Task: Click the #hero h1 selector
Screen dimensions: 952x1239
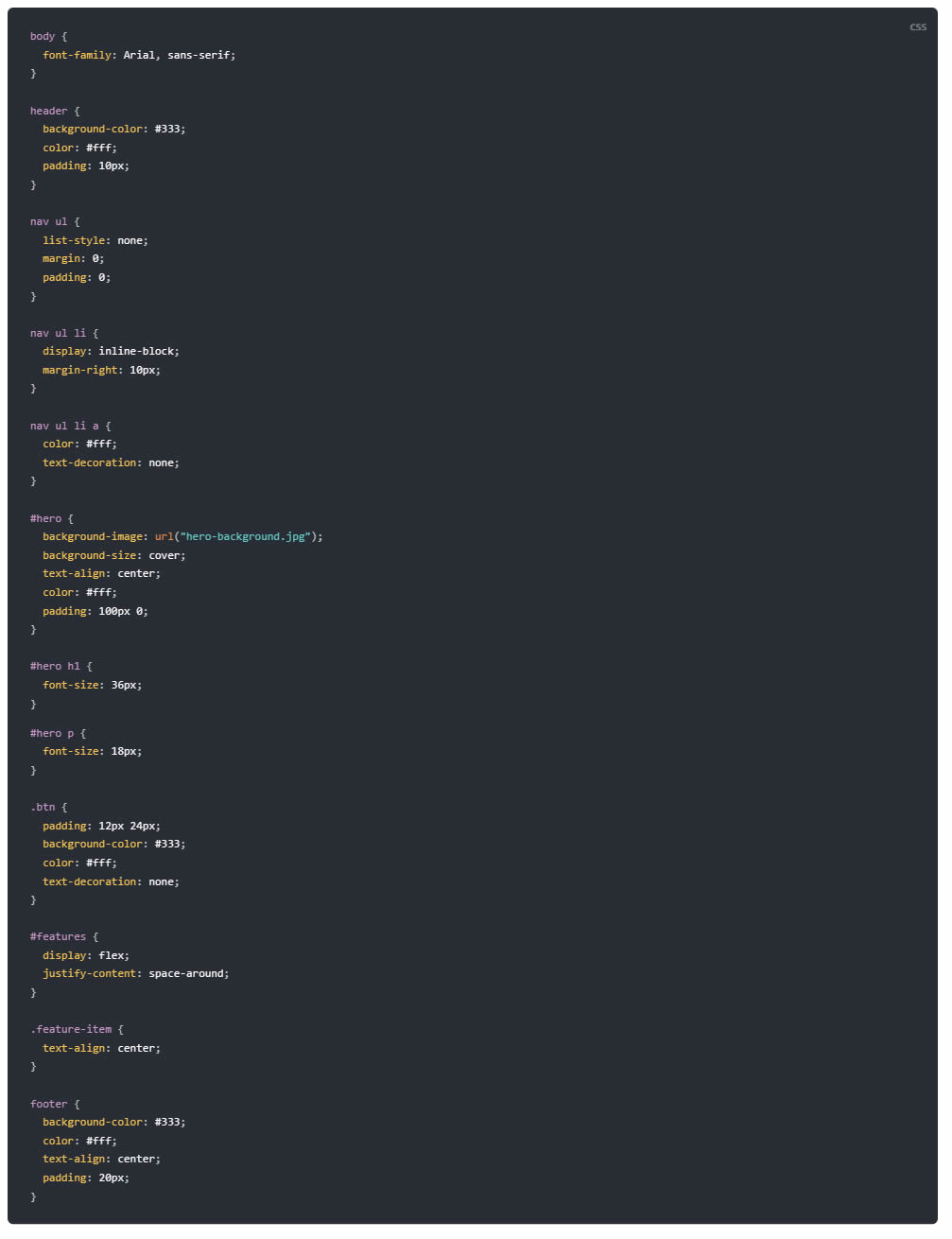Action: tap(55, 666)
